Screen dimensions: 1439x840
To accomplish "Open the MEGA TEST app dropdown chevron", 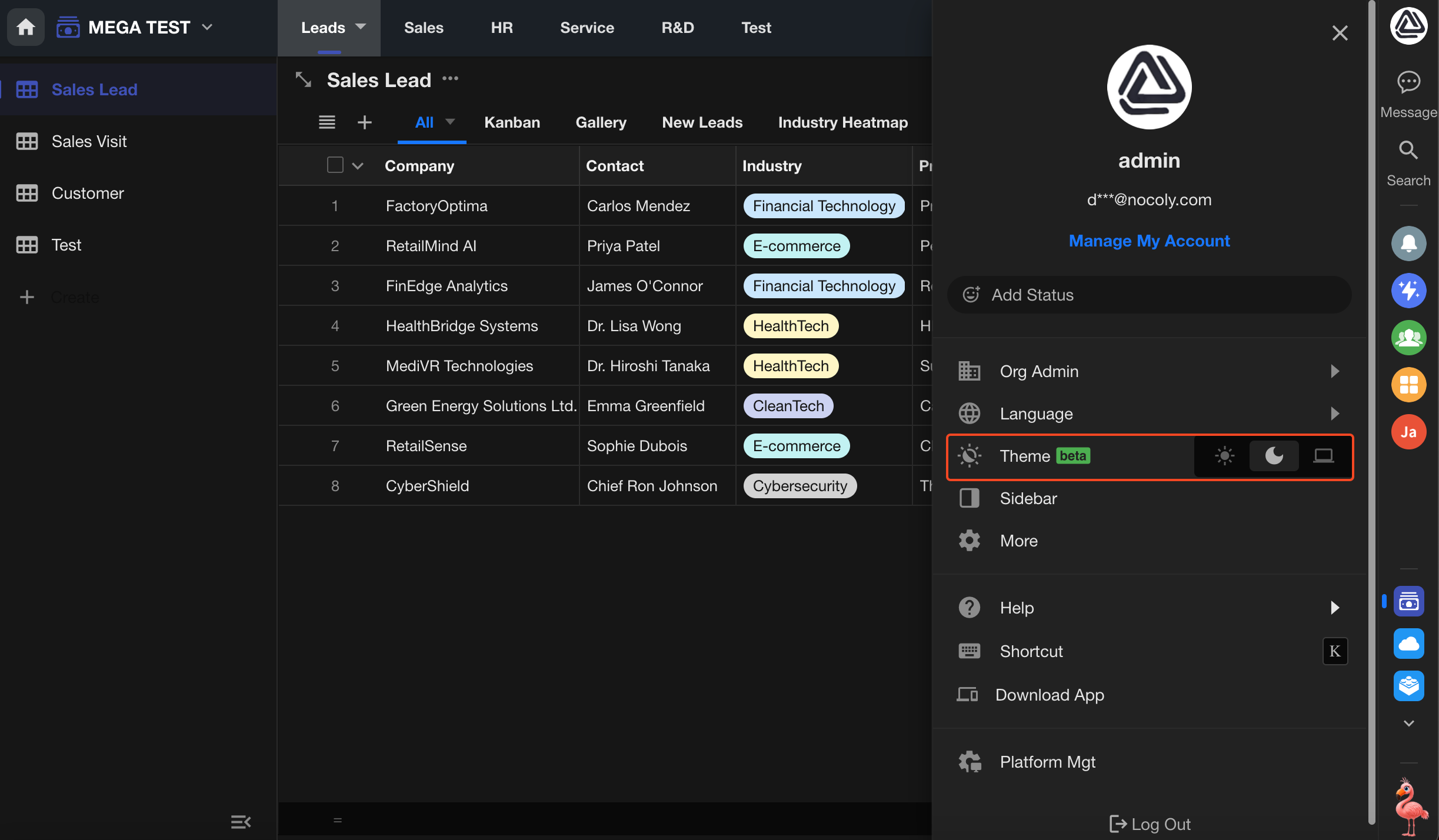I will click(207, 27).
